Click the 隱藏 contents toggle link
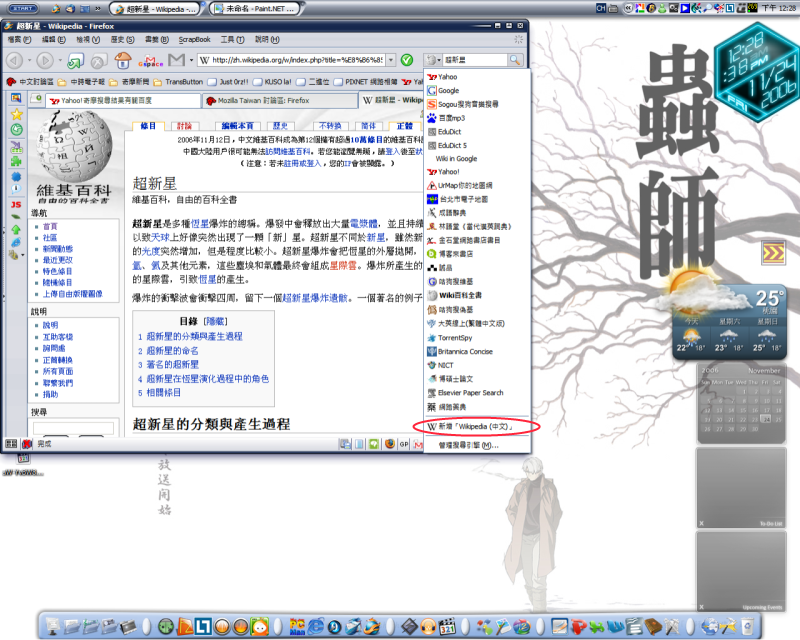 (215, 321)
